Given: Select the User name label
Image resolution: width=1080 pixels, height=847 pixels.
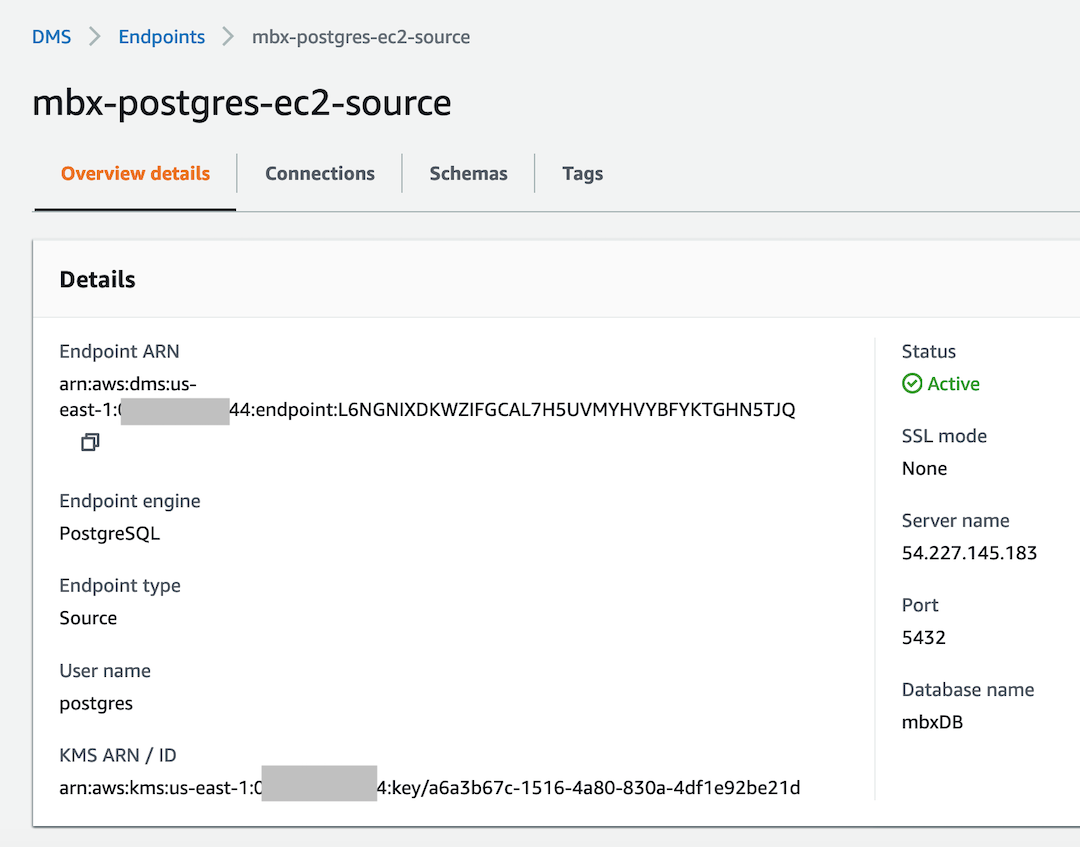Looking at the screenshot, I should tap(105, 671).
